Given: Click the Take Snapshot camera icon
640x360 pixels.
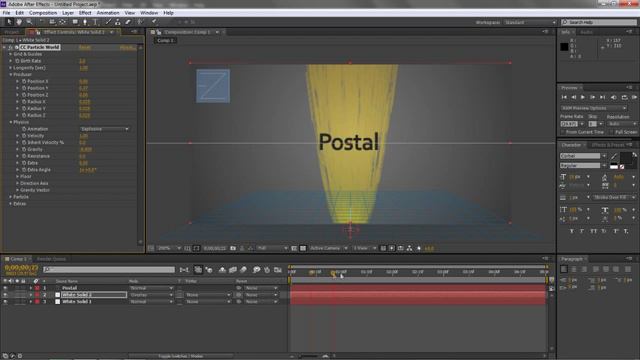Looking at the screenshot, I should point(233,248).
